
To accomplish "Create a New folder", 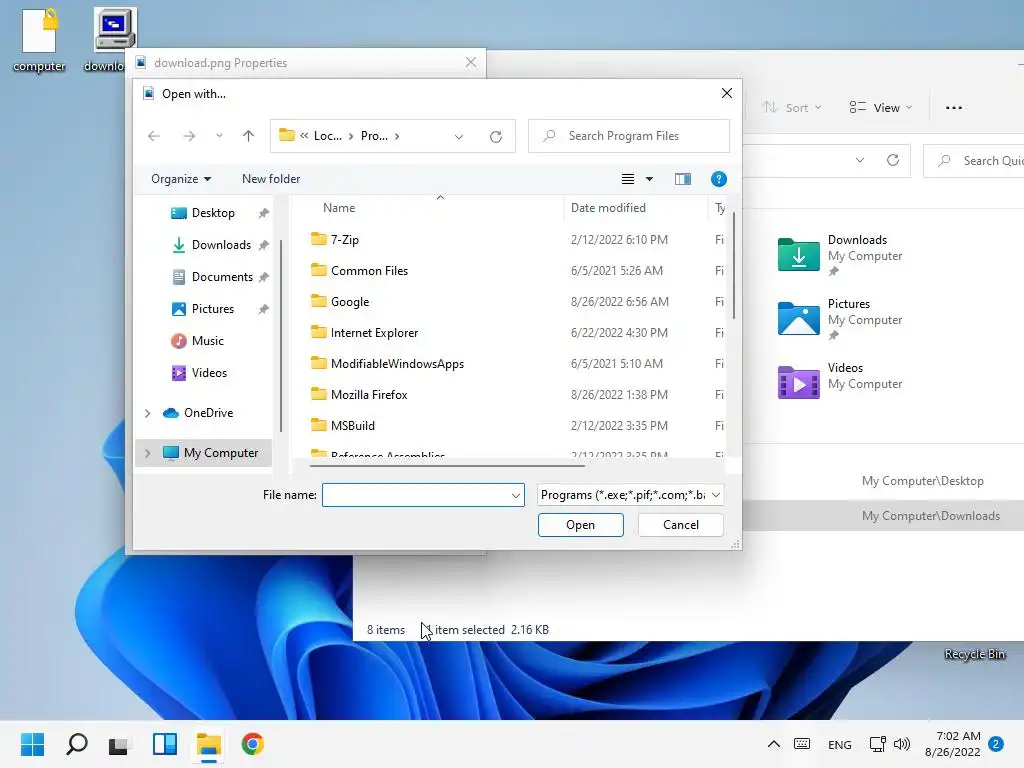I will 271,179.
